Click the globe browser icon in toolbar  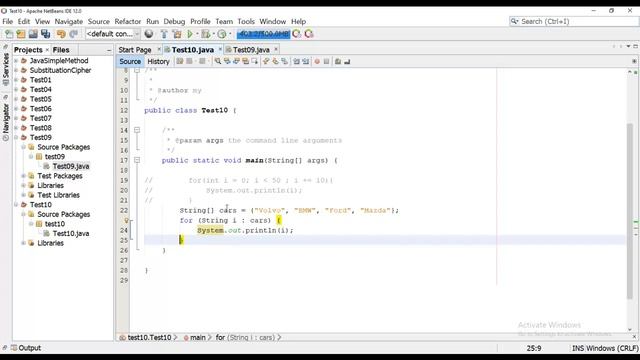click(149, 34)
